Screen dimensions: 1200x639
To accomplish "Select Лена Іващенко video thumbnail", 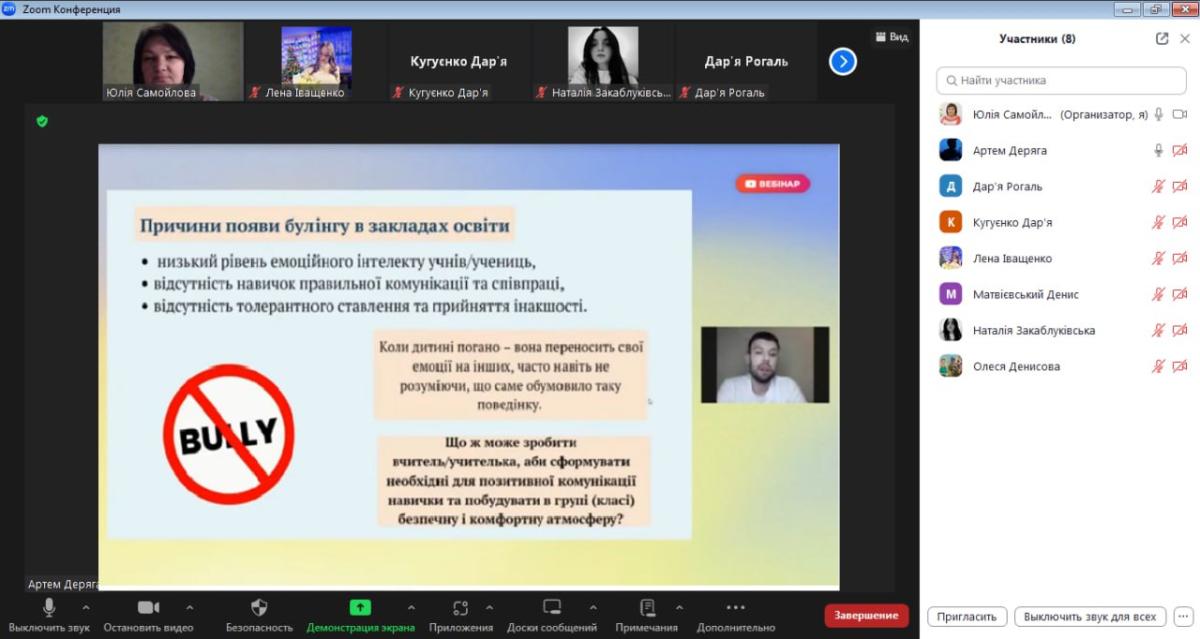I will click(317, 62).
